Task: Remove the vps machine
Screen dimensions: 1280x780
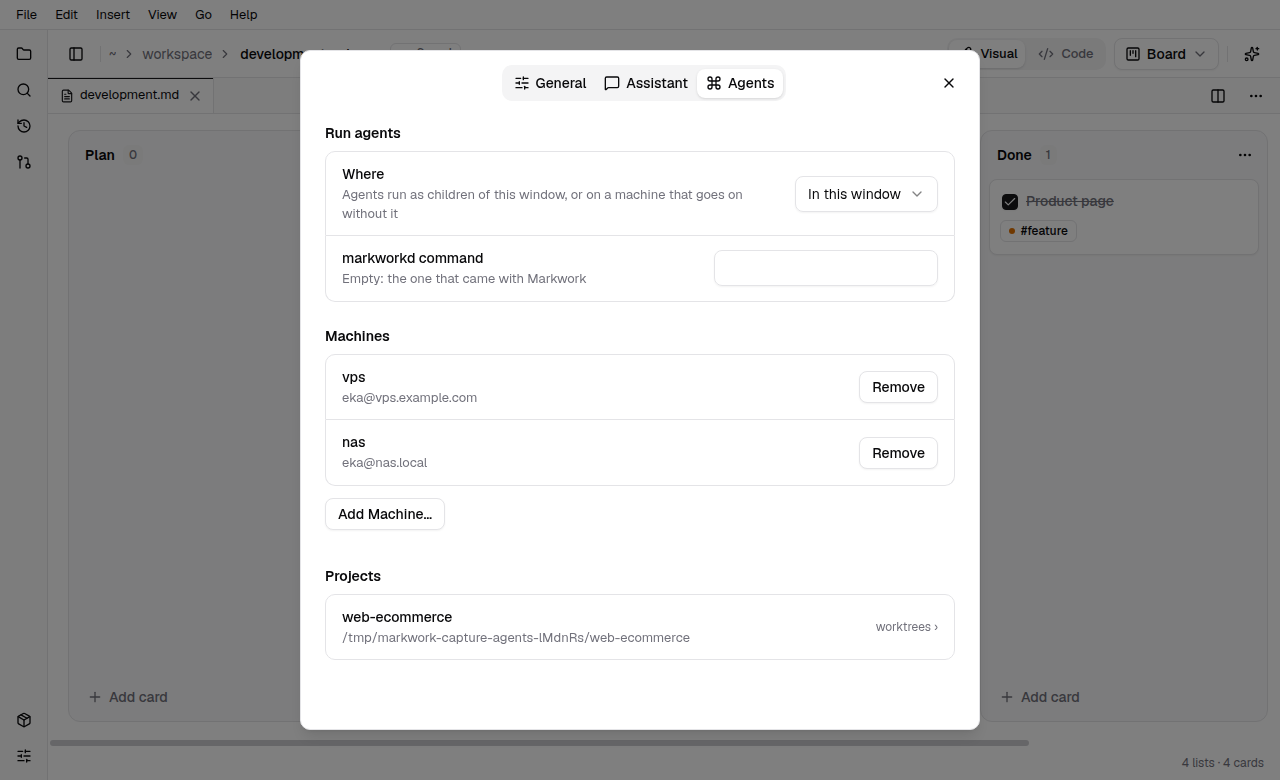Action: pos(898,387)
